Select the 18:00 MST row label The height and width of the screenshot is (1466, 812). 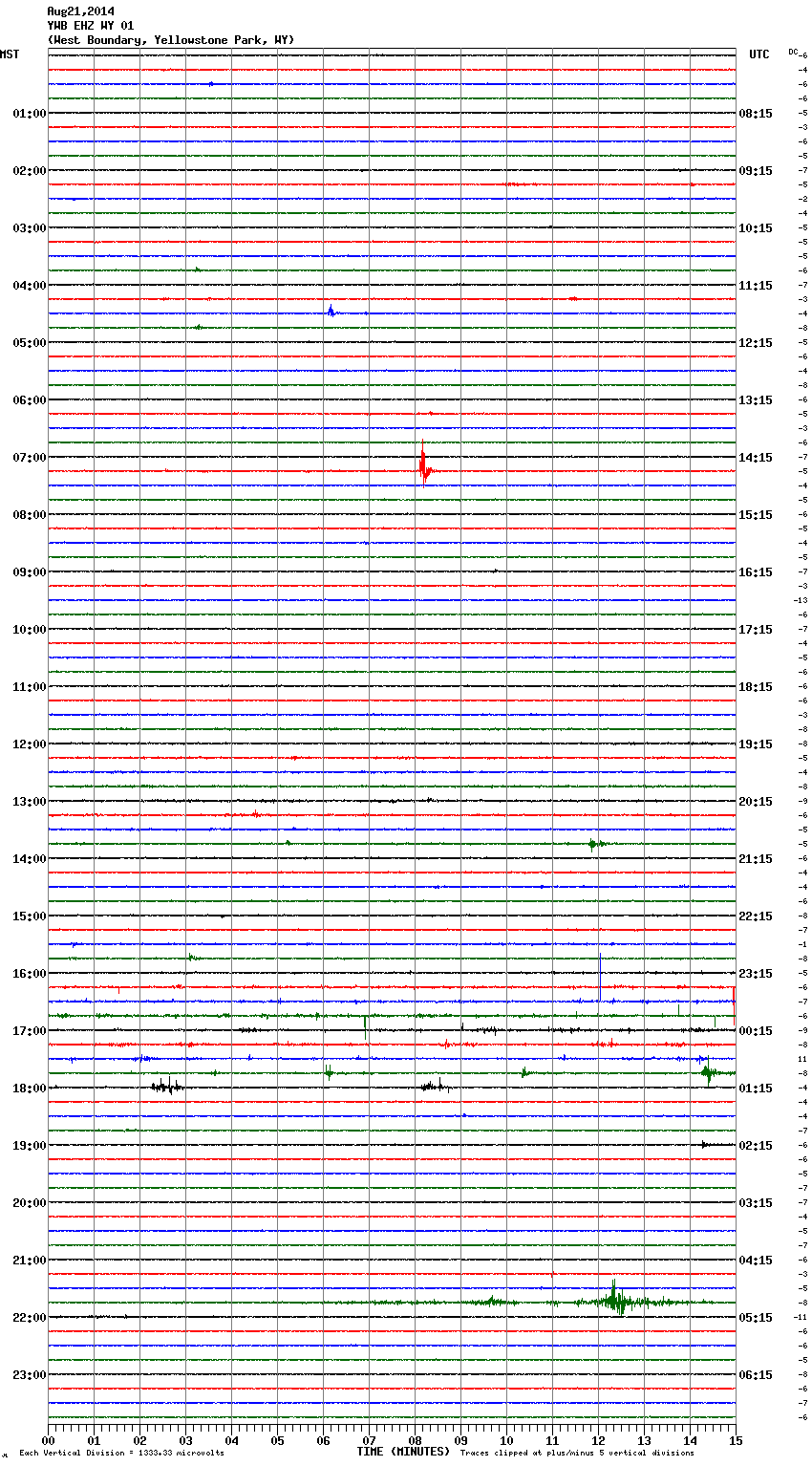(x=29, y=1089)
